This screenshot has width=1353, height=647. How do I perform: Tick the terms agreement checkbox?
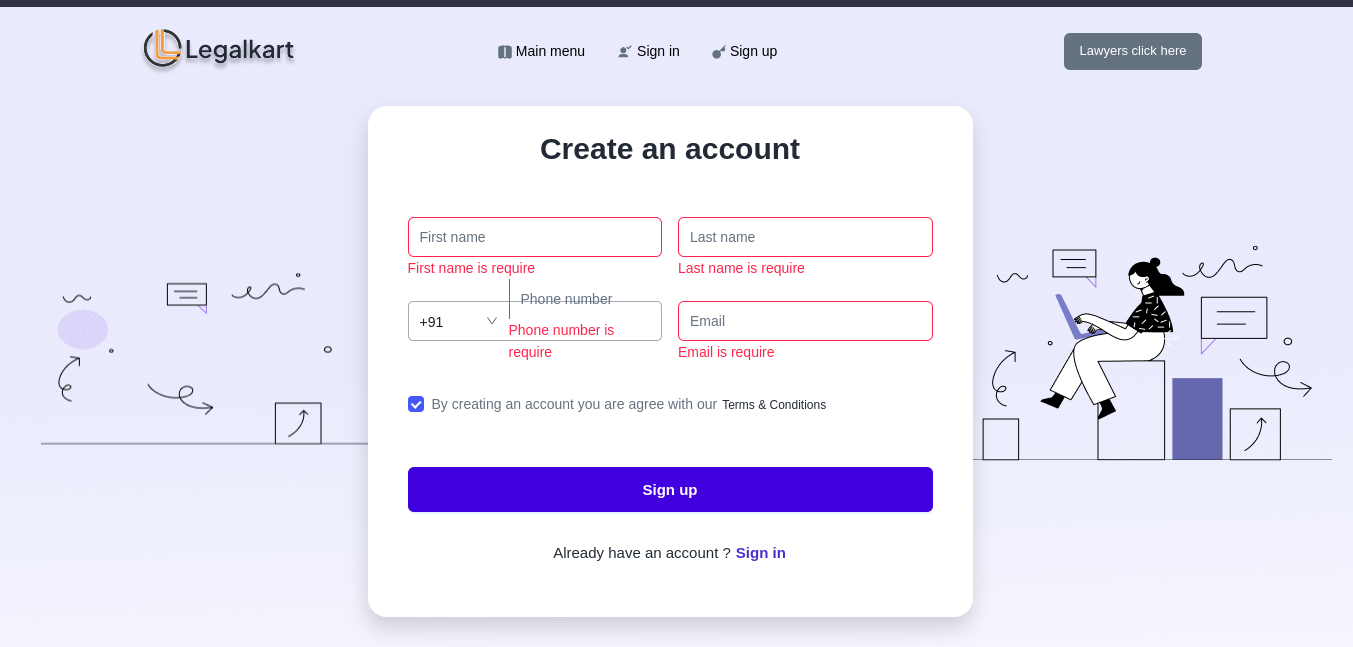point(416,404)
